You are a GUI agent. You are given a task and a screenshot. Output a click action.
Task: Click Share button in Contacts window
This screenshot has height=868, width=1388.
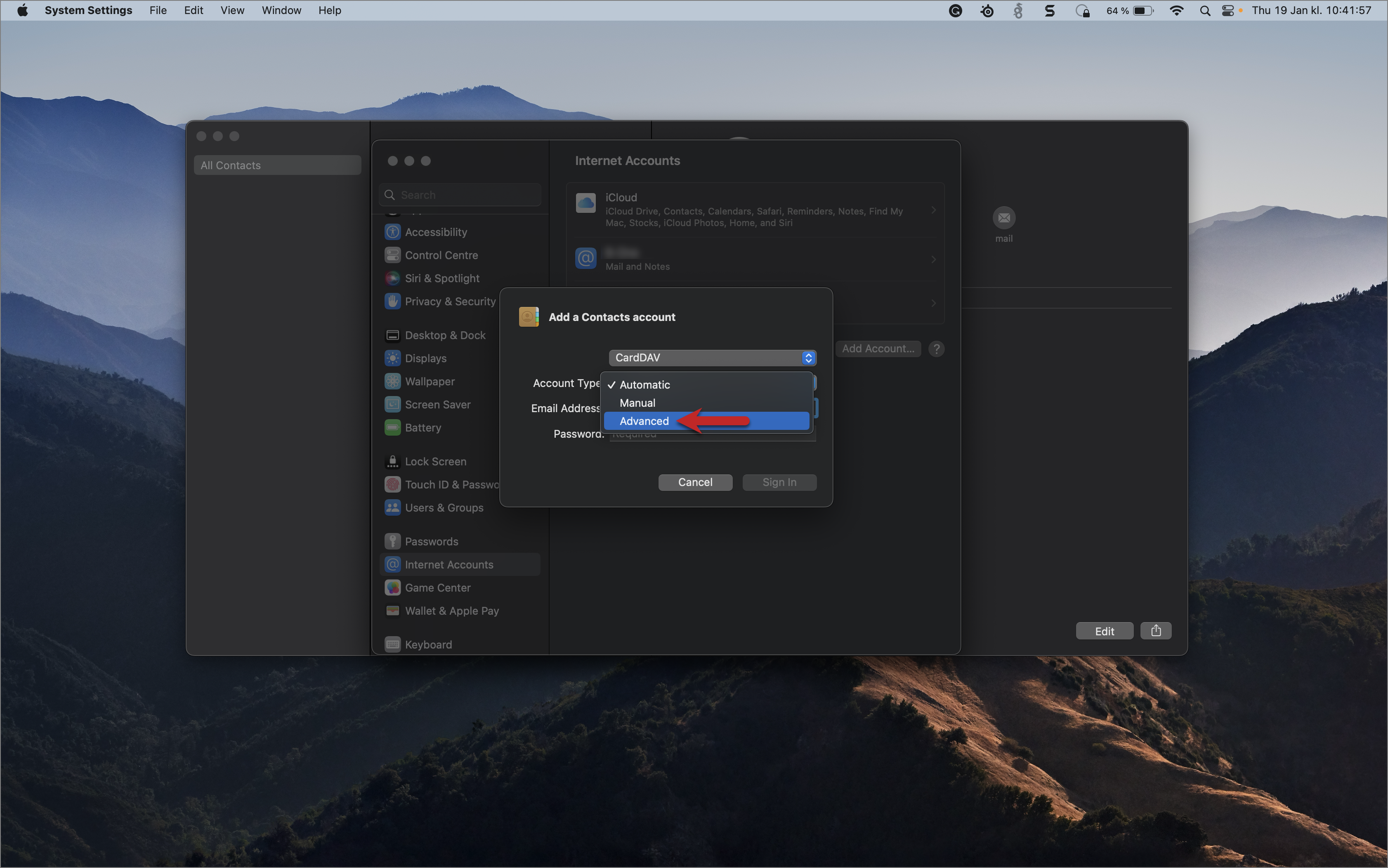1156,631
